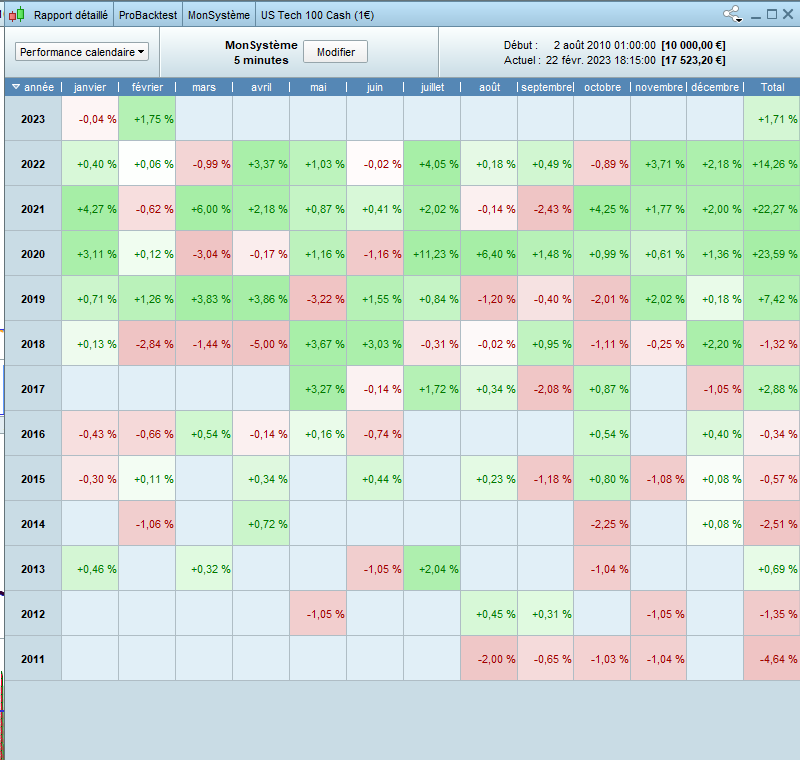Sort by the octobre column header
Viewport: 800px width, 760px height.
click(603, 87)
